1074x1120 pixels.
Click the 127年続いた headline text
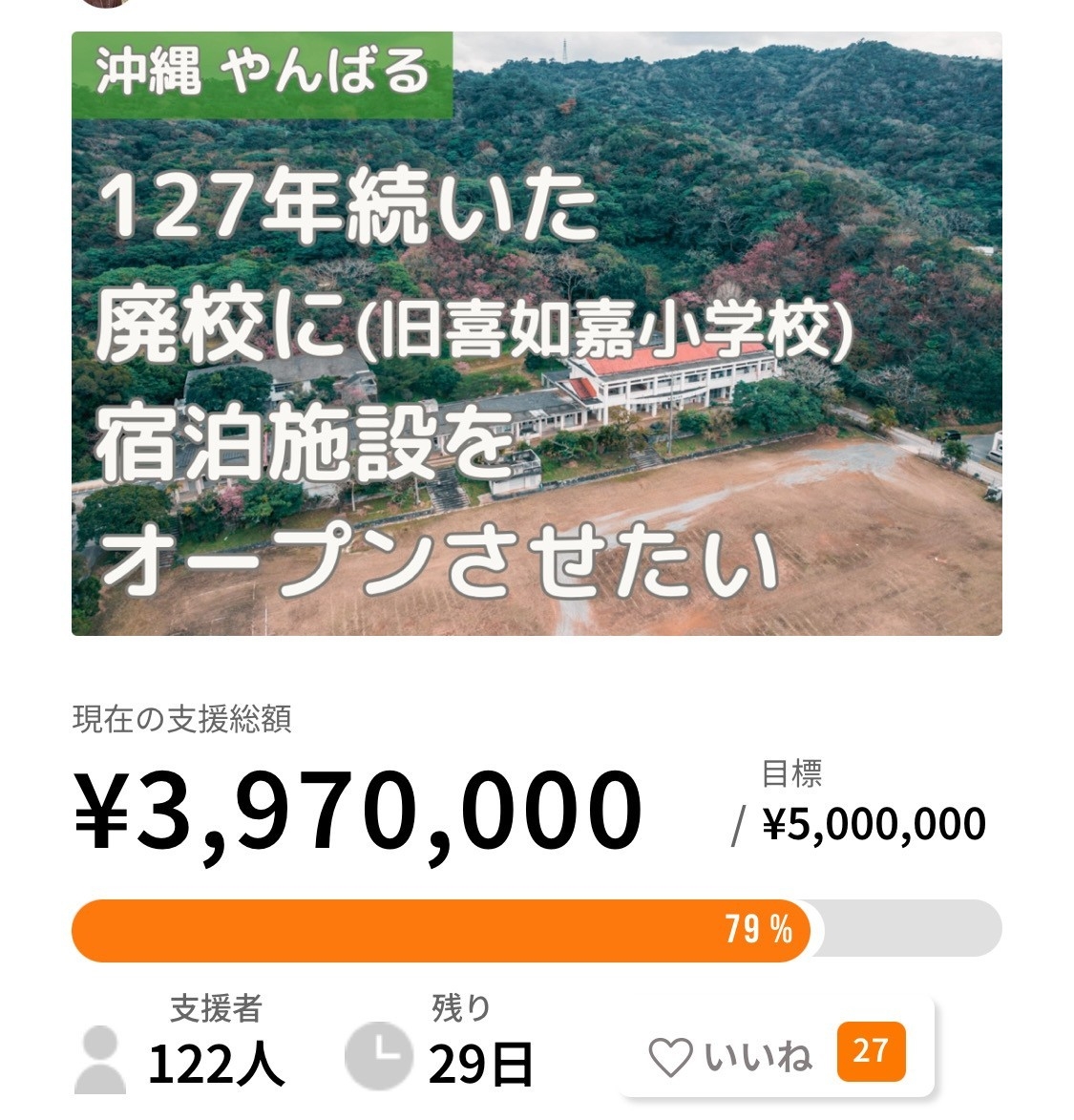349,207
